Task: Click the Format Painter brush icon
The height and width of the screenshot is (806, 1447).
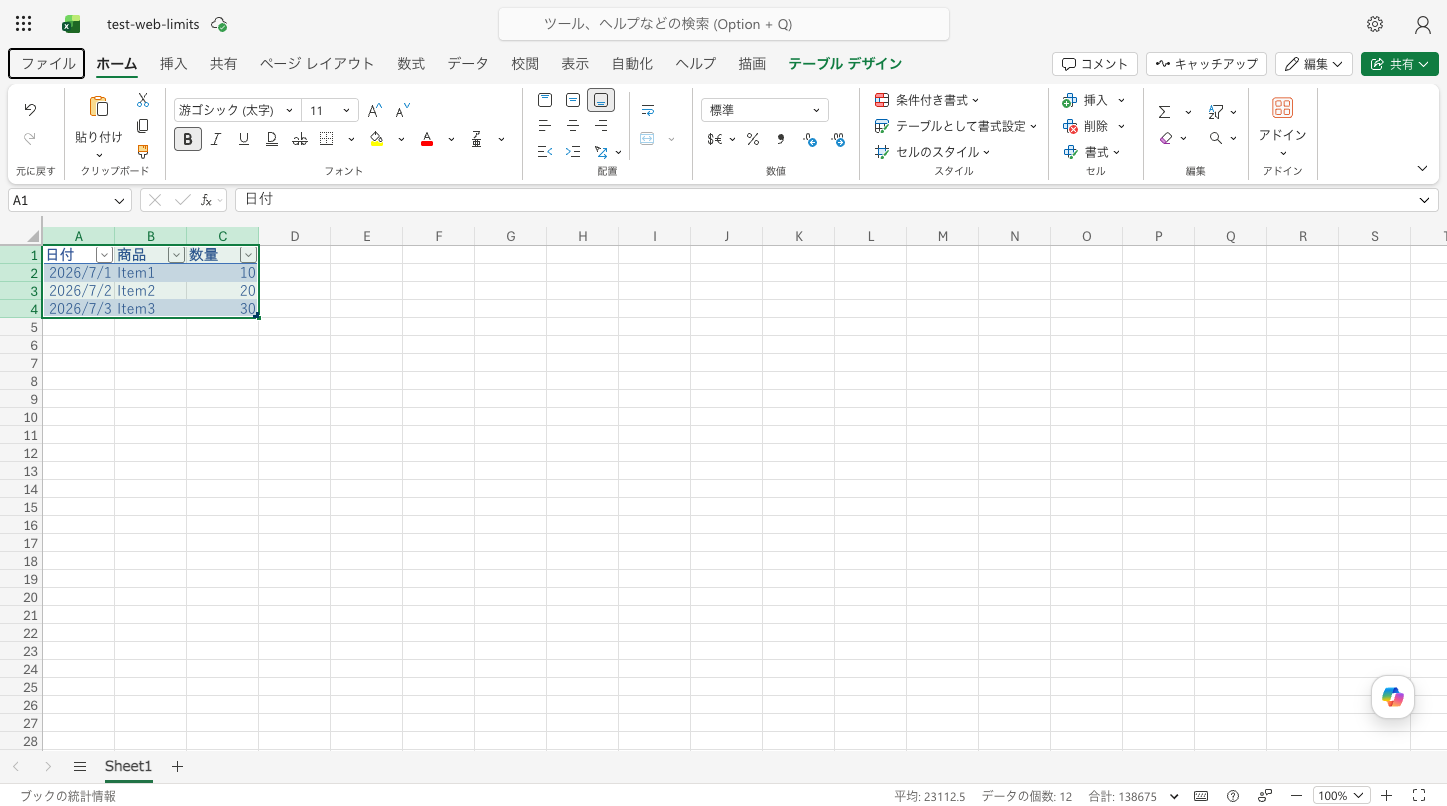Action: pos(143,152)
